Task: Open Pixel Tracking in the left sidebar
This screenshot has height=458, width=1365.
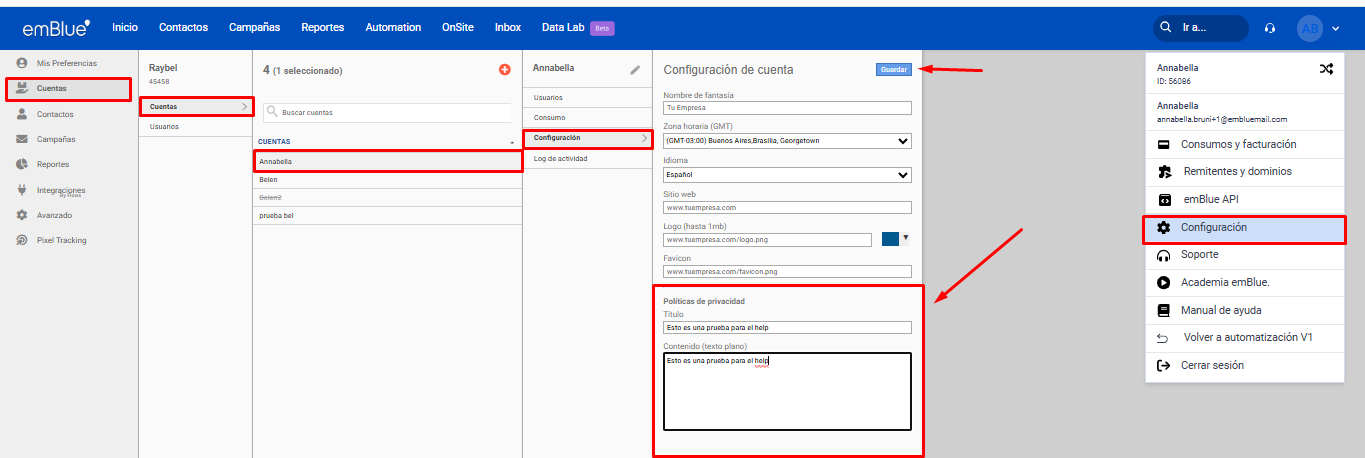Action: pyautogui.click(x=61, y=240)
